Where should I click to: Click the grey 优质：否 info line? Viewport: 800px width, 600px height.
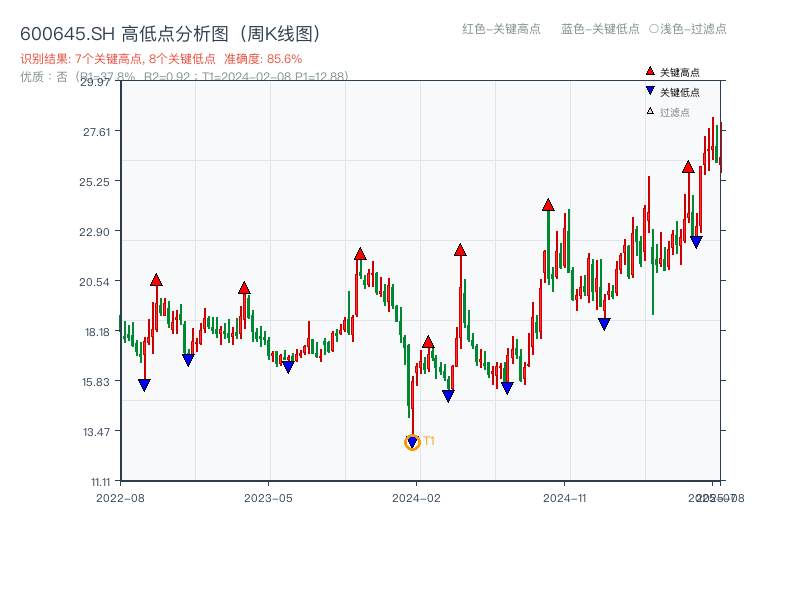tap(184, 77)
